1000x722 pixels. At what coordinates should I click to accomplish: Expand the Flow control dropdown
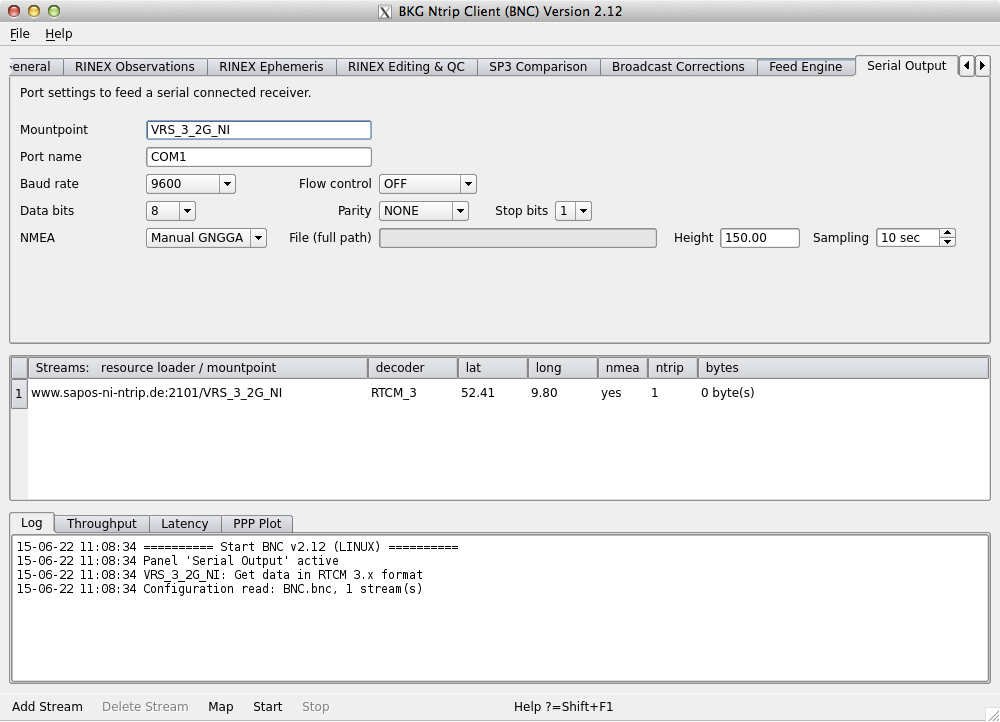click(427, 184)
